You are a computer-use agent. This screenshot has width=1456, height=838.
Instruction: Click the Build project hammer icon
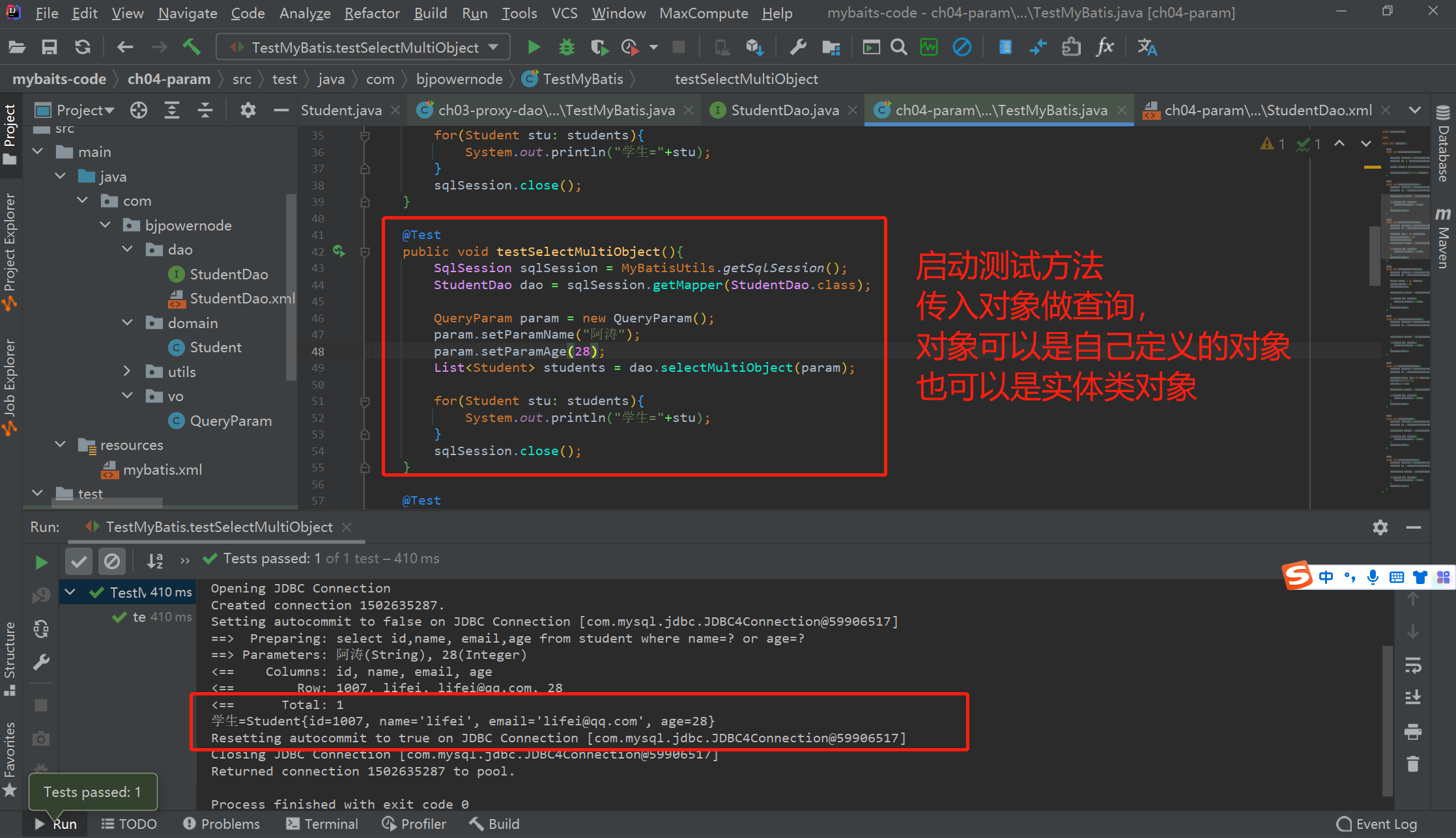192,47
